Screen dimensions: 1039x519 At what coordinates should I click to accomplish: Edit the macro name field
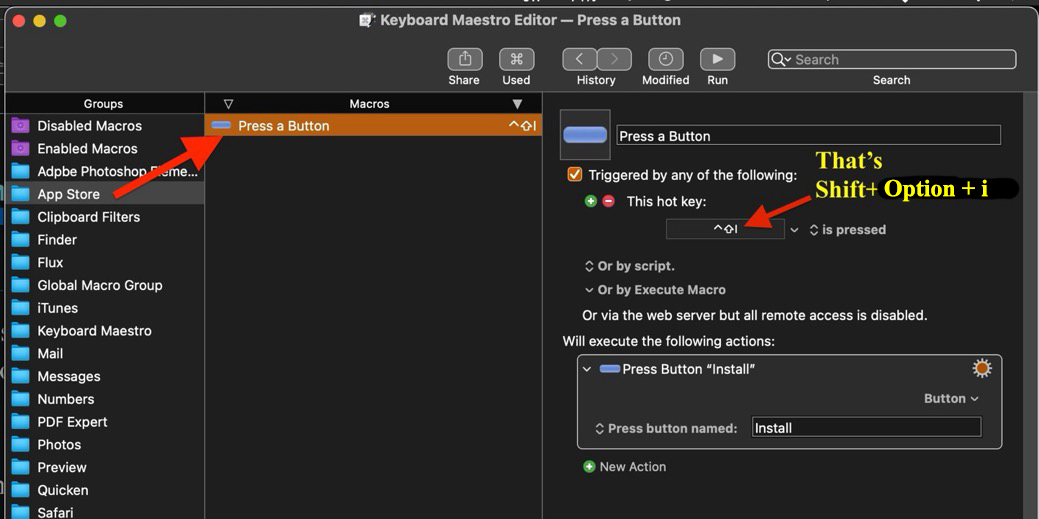[x=808, y=136]
